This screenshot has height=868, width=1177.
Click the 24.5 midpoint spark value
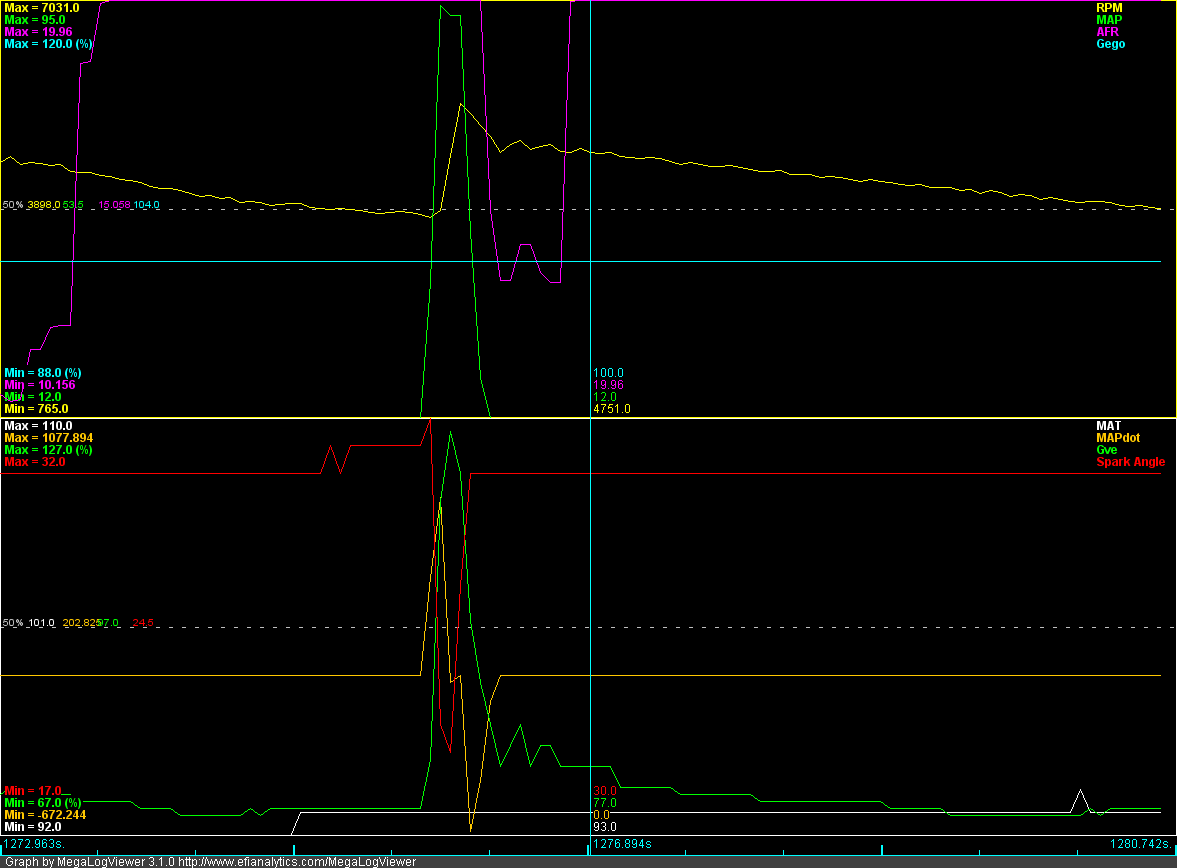click(x=143, y=623)
